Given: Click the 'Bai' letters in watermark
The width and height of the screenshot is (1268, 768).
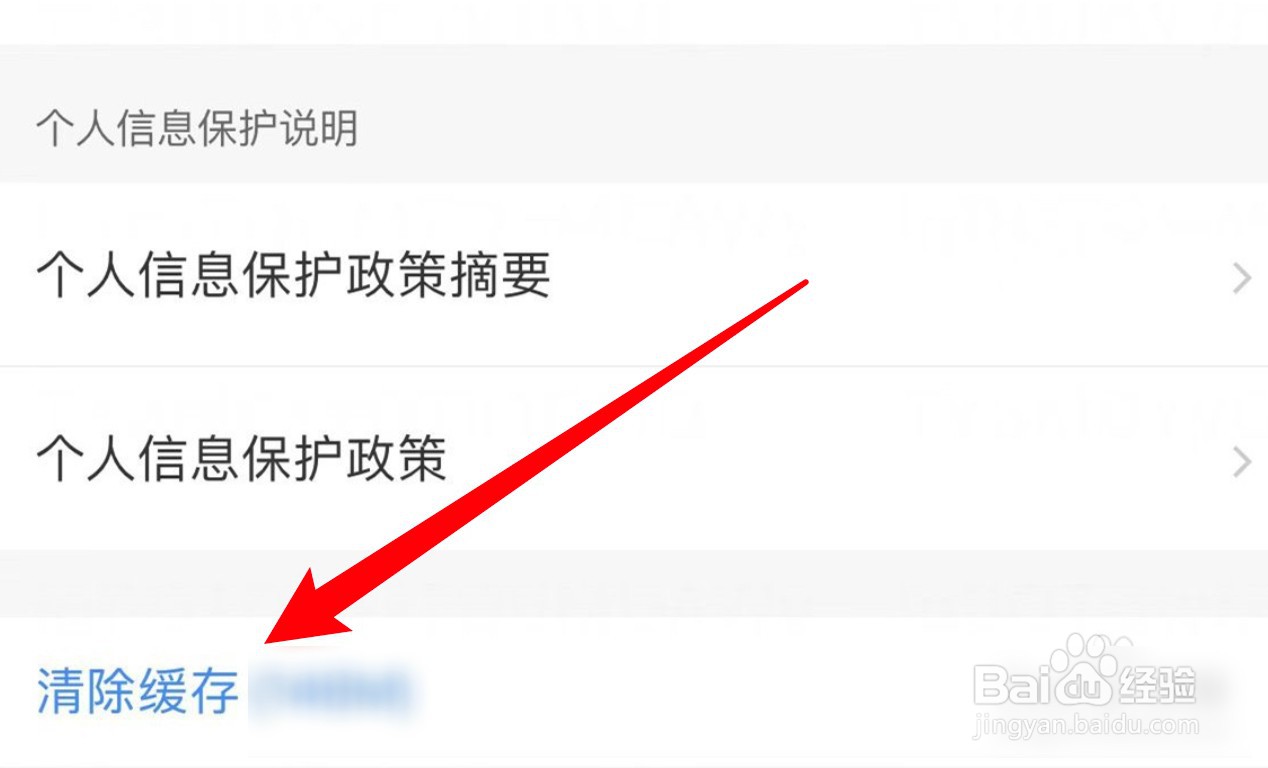Looking at the screenshot, I should 1012,685.
